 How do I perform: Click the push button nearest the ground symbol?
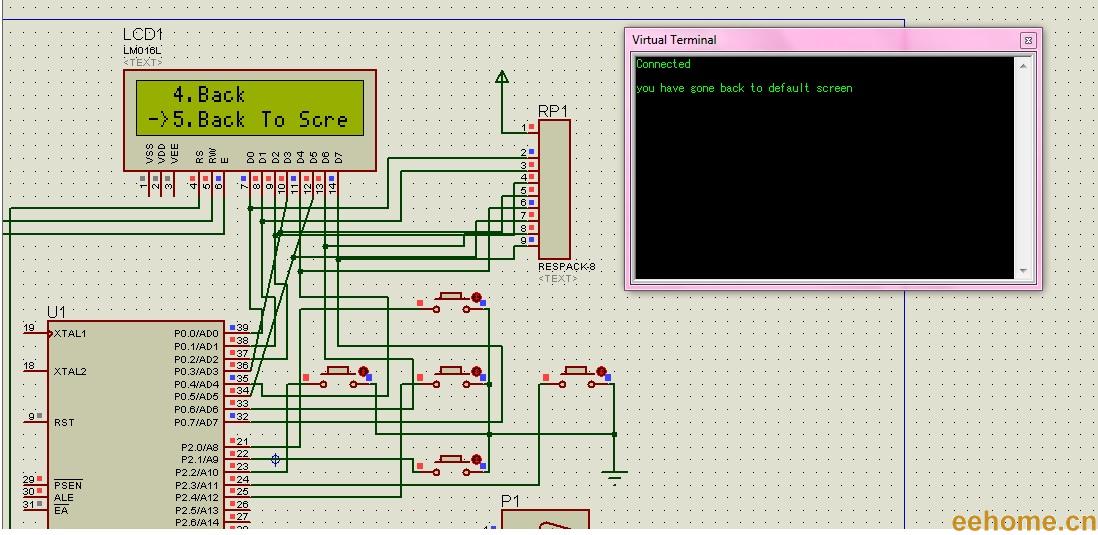tap(578, 377)
